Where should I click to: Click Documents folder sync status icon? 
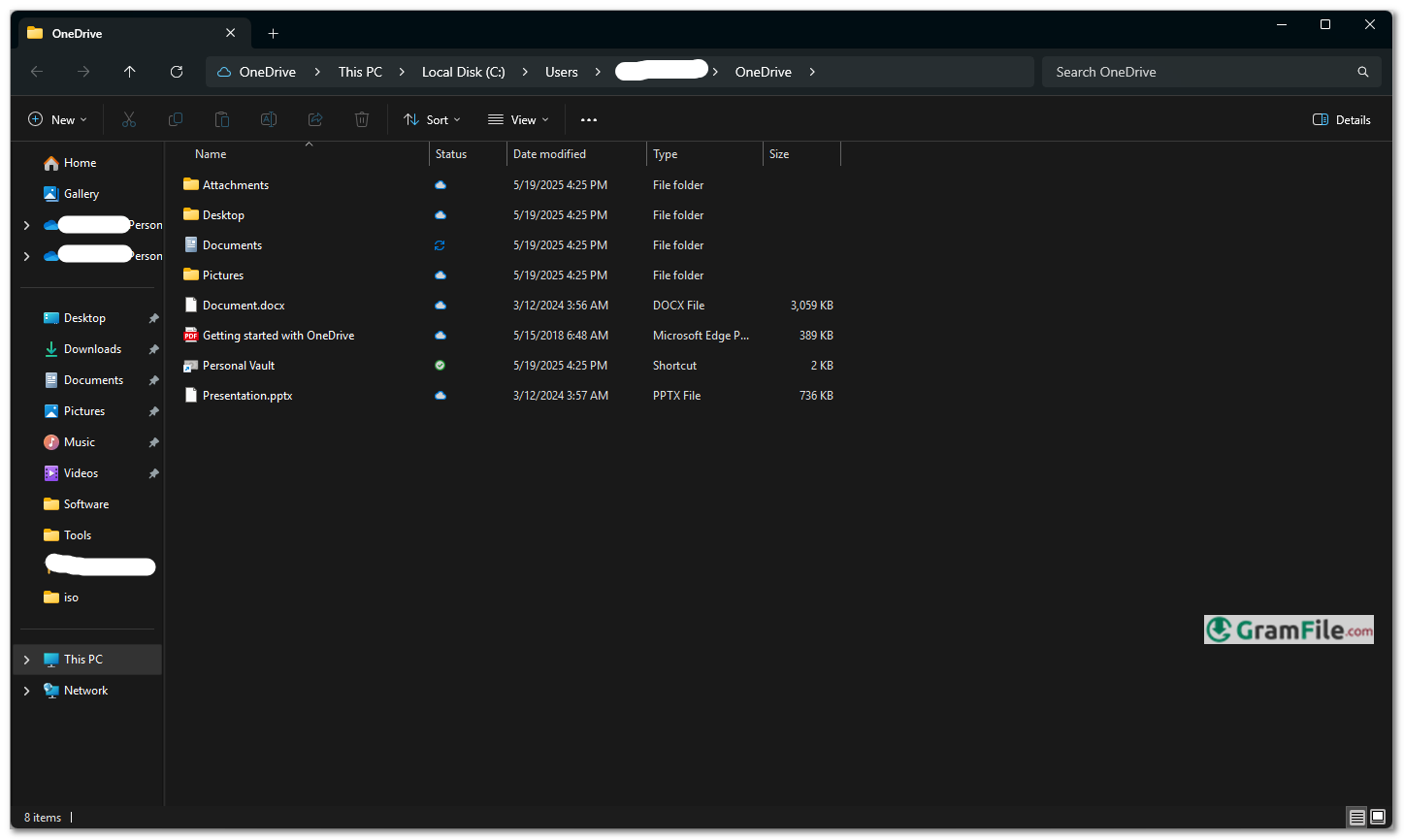pyautogui.click(x=440, y=245)
